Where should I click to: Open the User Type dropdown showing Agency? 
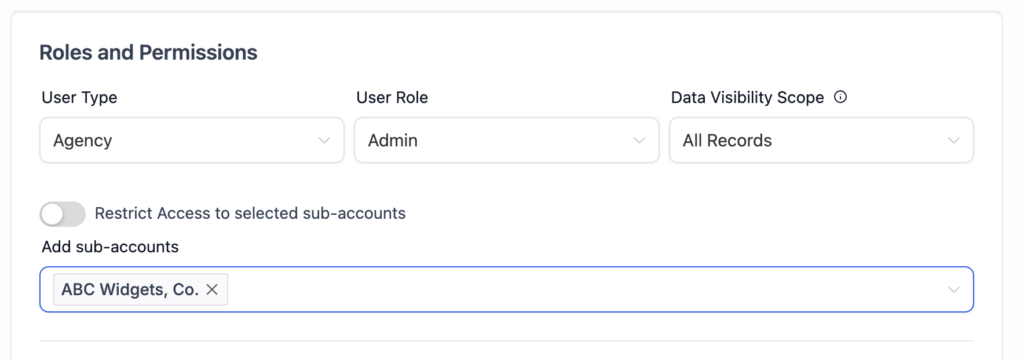coord(192,140)
